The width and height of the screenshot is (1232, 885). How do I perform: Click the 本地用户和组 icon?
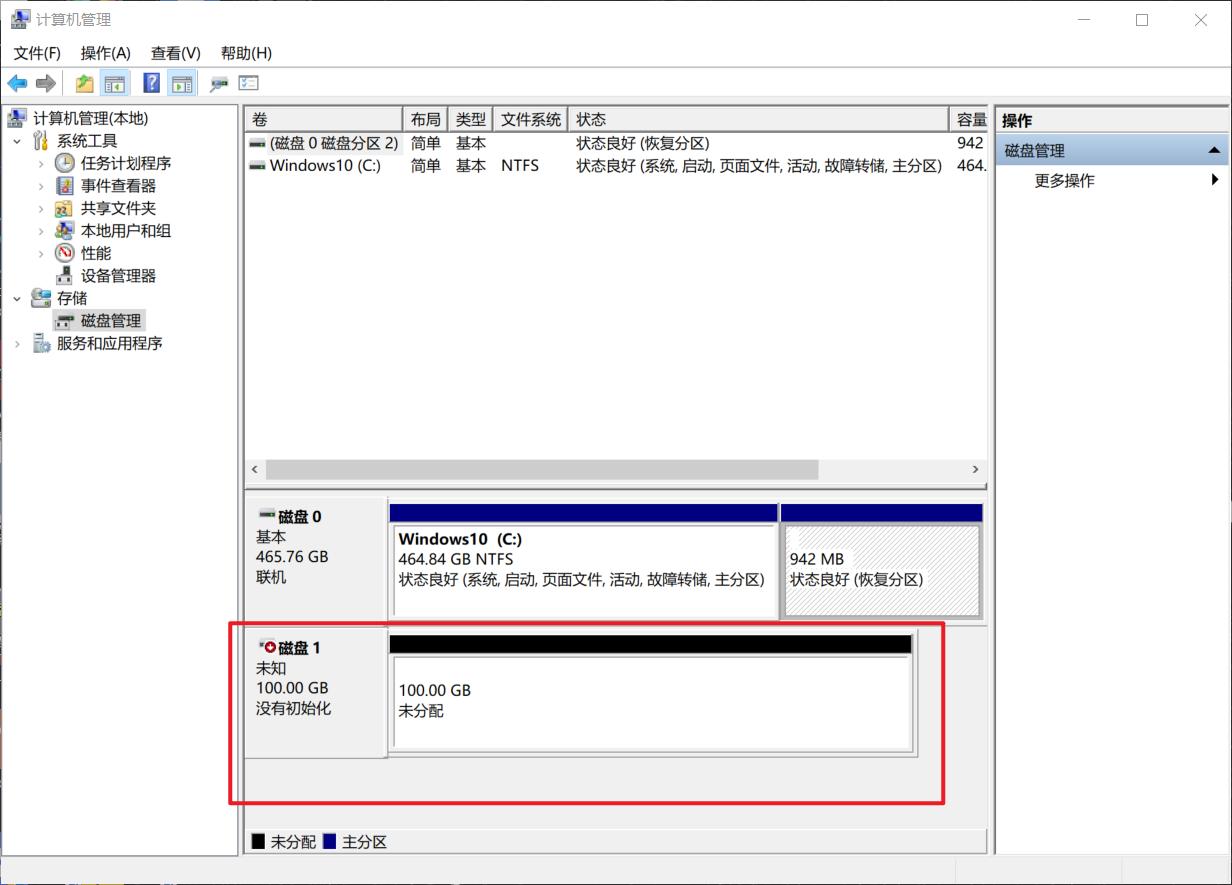[x=65, y=231]
